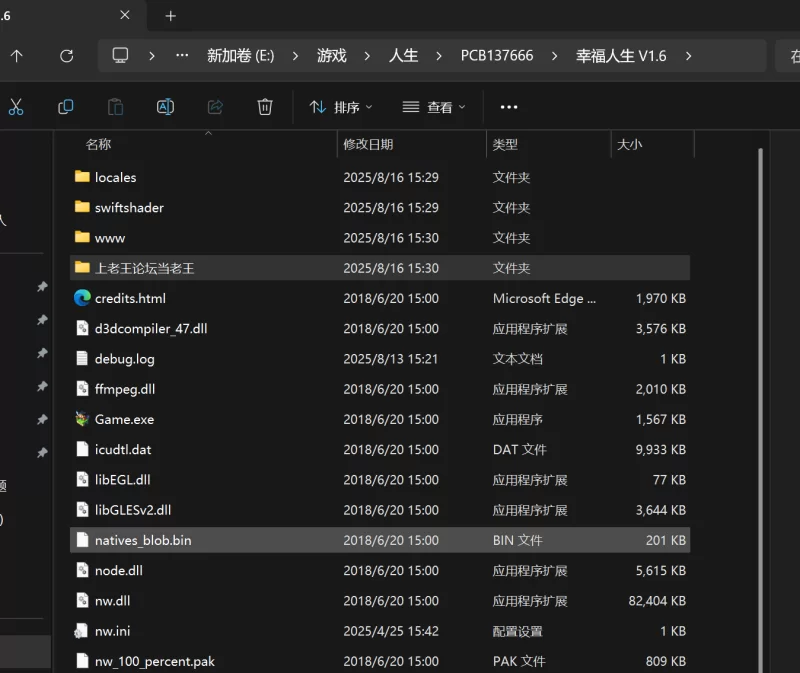Image resolution: width=800 pixels, height=673 pixels.
Task: Click the file name debug.log
Action: (x=125, y=359)
